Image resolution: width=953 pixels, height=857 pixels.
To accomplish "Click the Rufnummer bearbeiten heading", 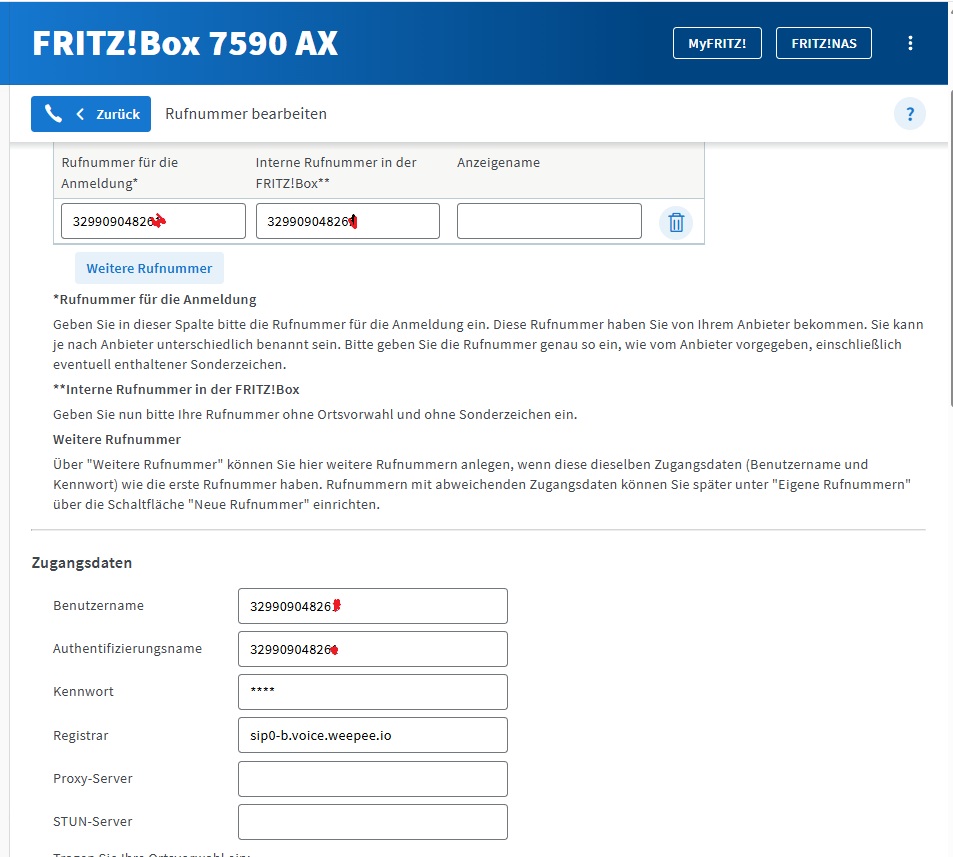I will click(x=246, y=114).
